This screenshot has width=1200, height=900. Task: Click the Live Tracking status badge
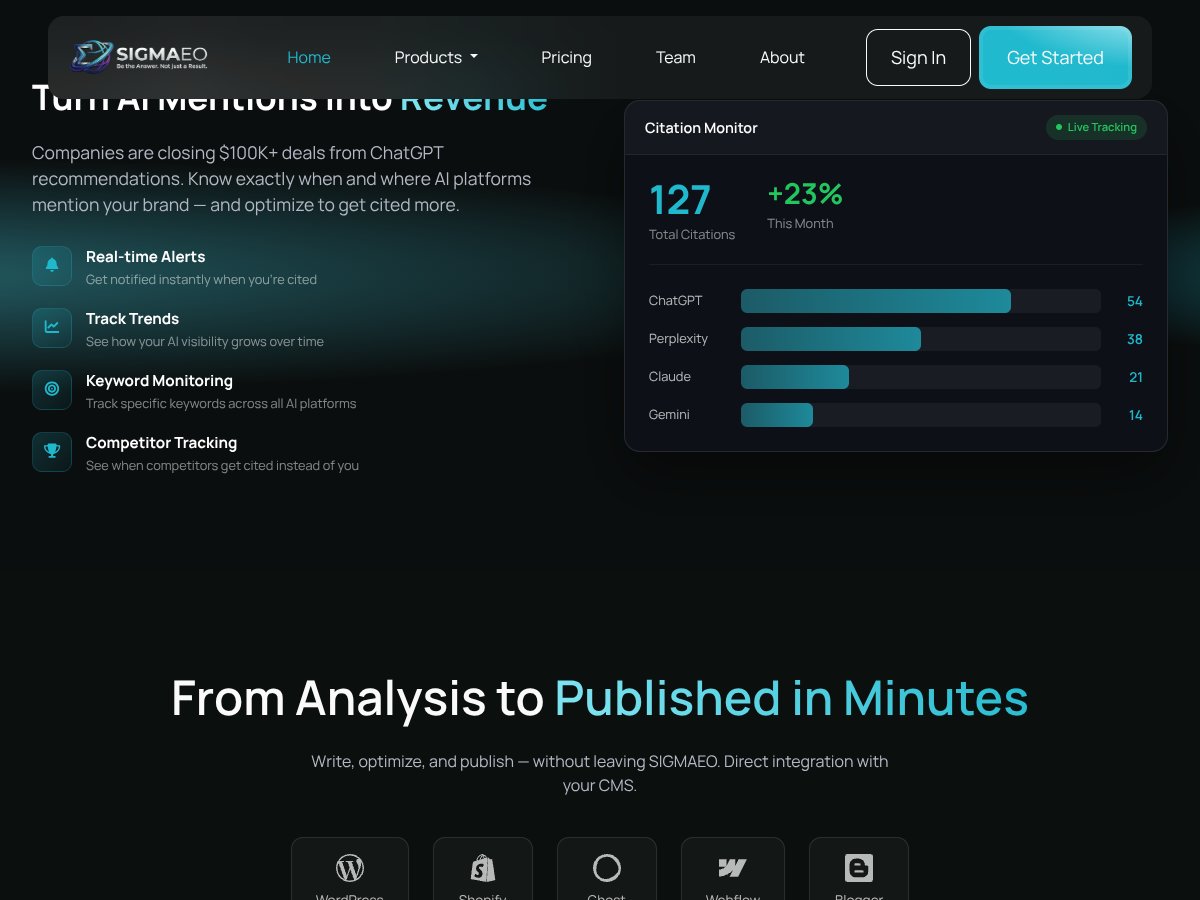(1096, 128)
